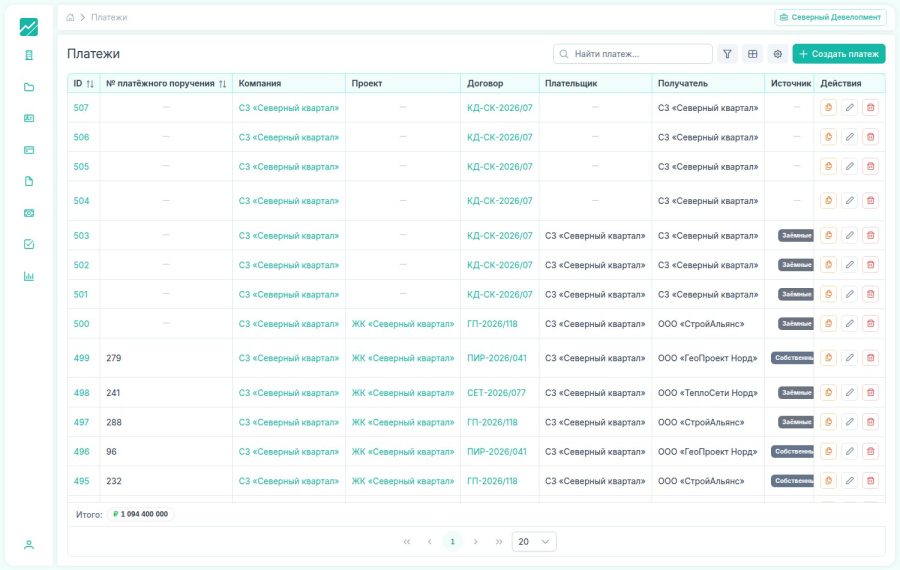Open the ID card icon in sidebar
The image size is (900, 570).
point(29,118)
